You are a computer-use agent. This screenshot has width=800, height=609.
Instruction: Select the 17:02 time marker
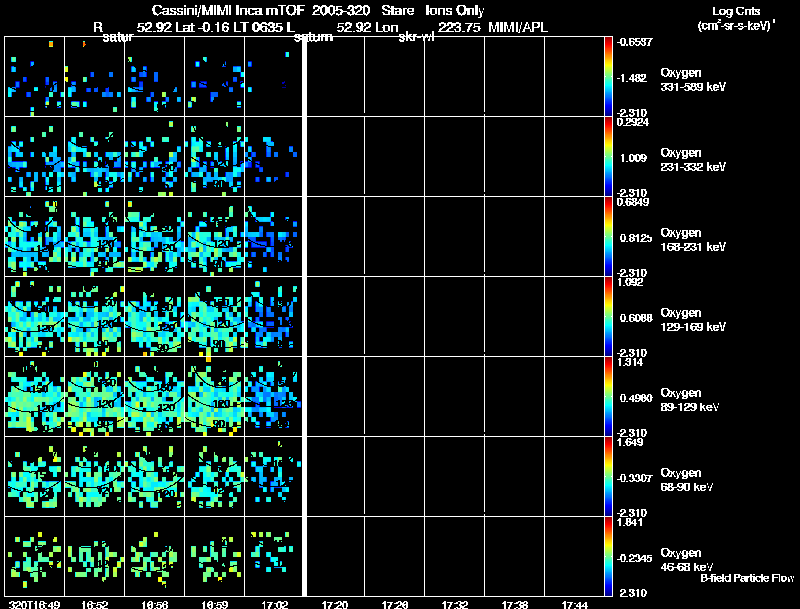(274, 604)
